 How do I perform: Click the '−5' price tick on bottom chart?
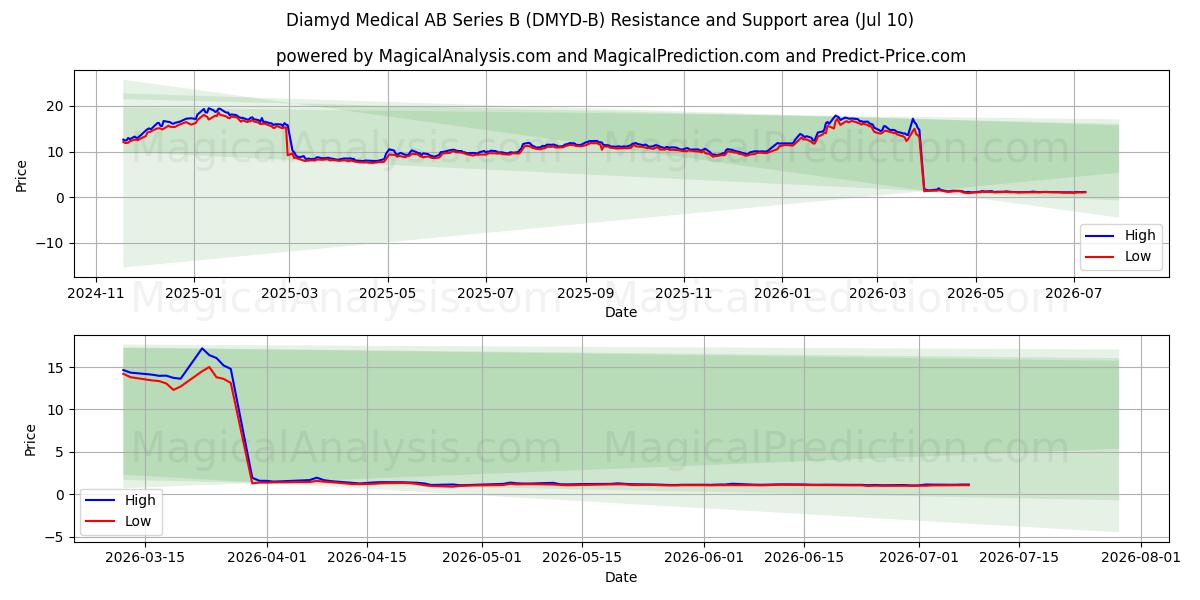pos(55,537)
